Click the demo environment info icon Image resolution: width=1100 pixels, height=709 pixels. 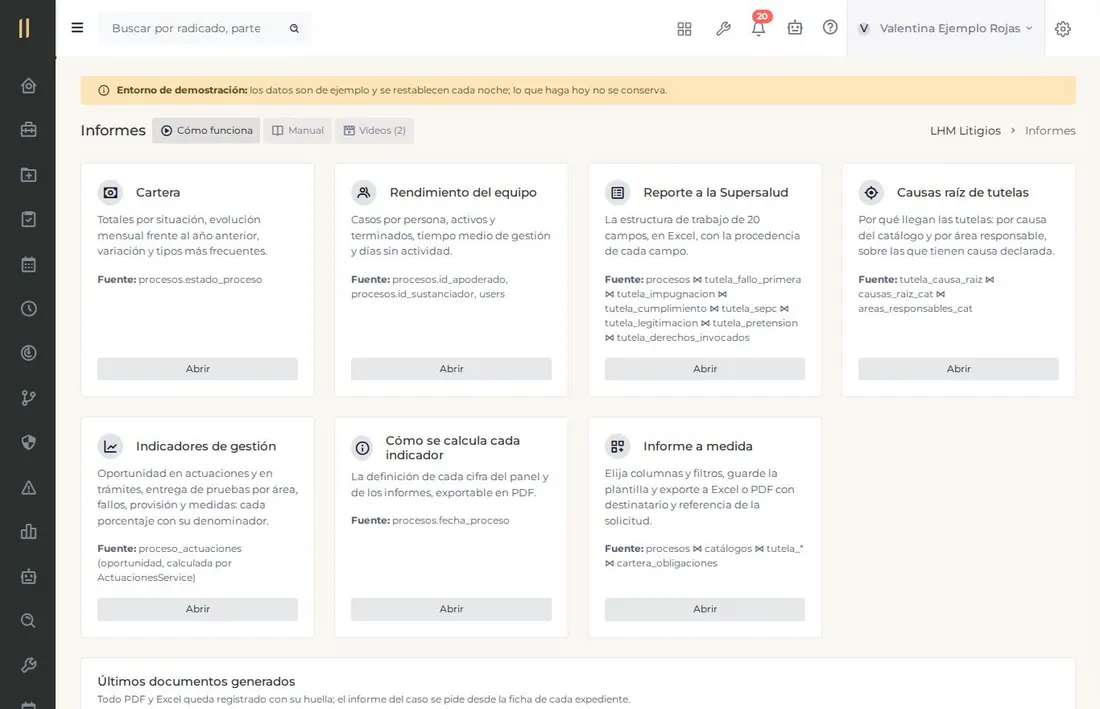coord(104,90)
